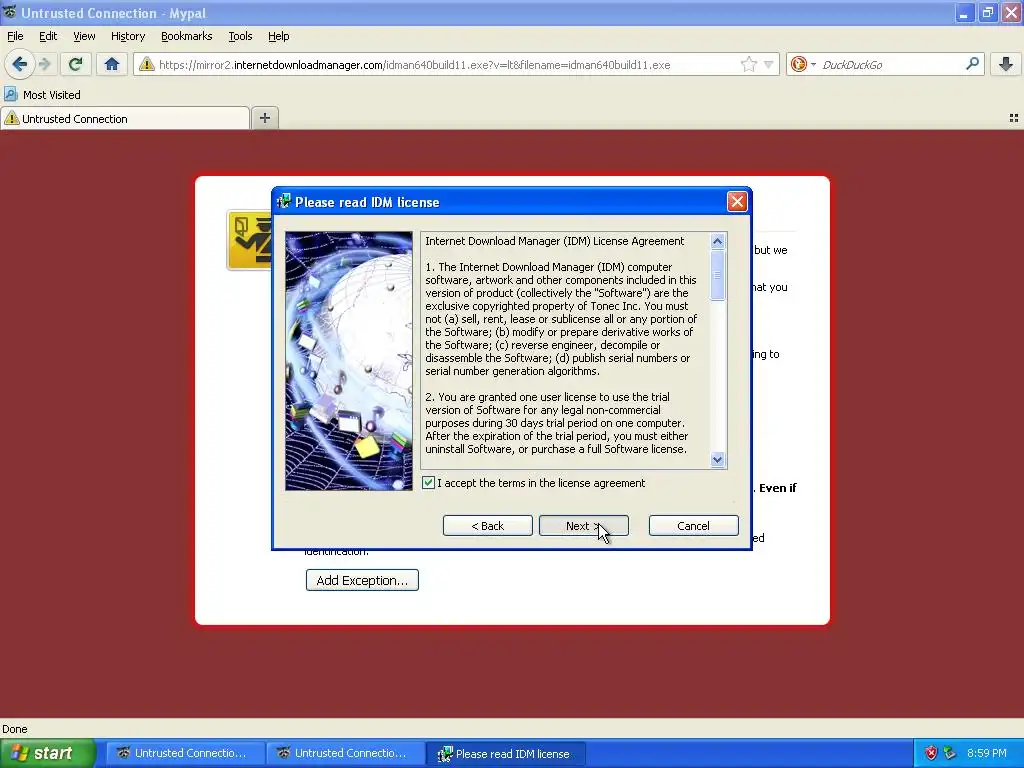Open the Tools menu
The image size is (1024, 768).
tap(240, 36)
